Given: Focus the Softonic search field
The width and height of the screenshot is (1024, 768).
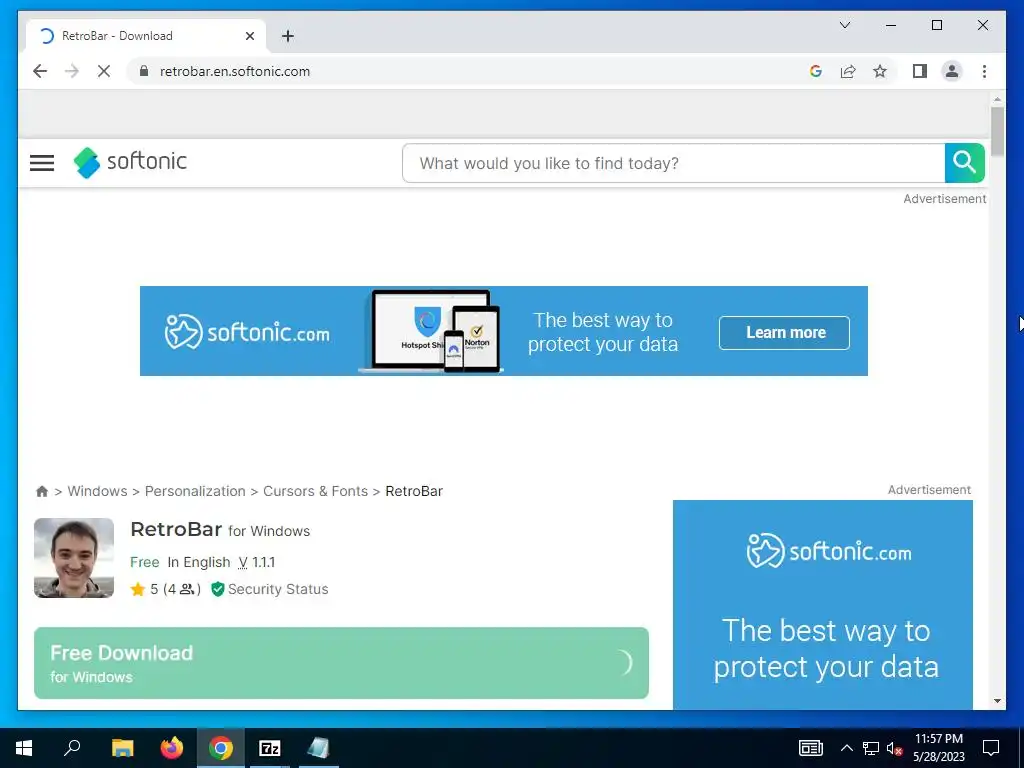Looking at the screenshot, I should coord(673,163).
